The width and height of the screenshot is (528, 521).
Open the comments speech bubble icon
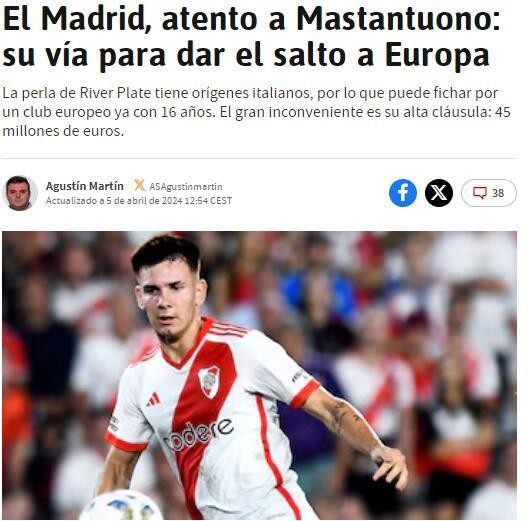[480, 193]
